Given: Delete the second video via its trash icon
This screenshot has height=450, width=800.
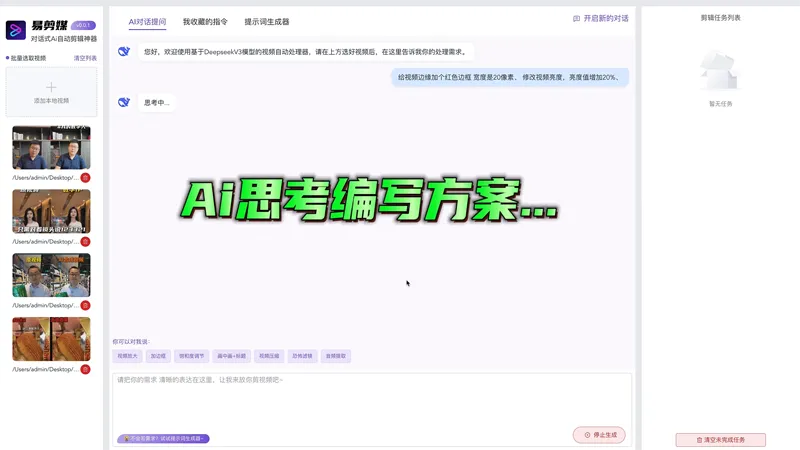Looking at the screenshot, I should pos(85,242).
